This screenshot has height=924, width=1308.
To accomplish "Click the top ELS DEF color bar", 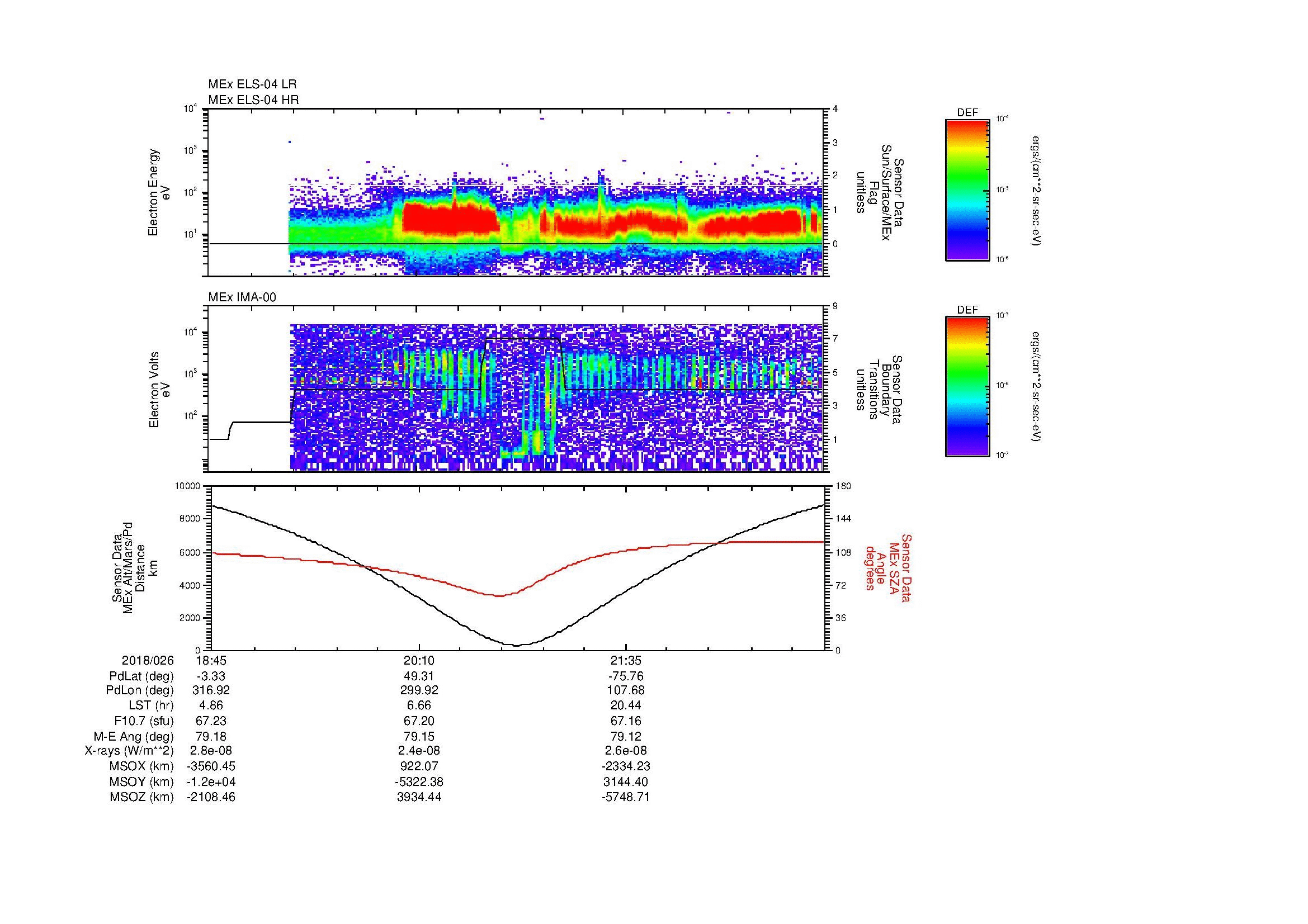I will tap(967, 189).
